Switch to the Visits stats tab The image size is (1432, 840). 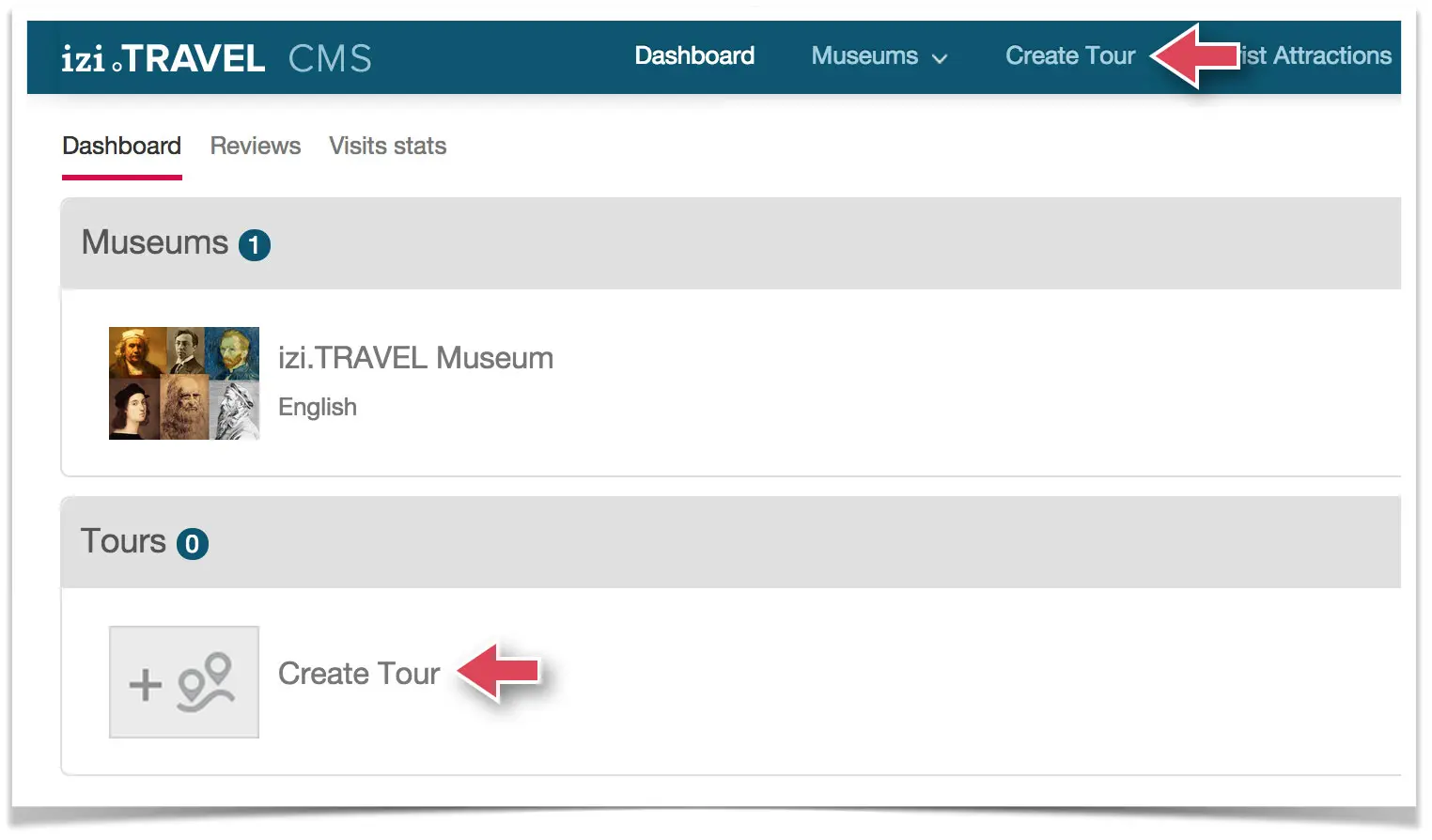pos(387,146)
